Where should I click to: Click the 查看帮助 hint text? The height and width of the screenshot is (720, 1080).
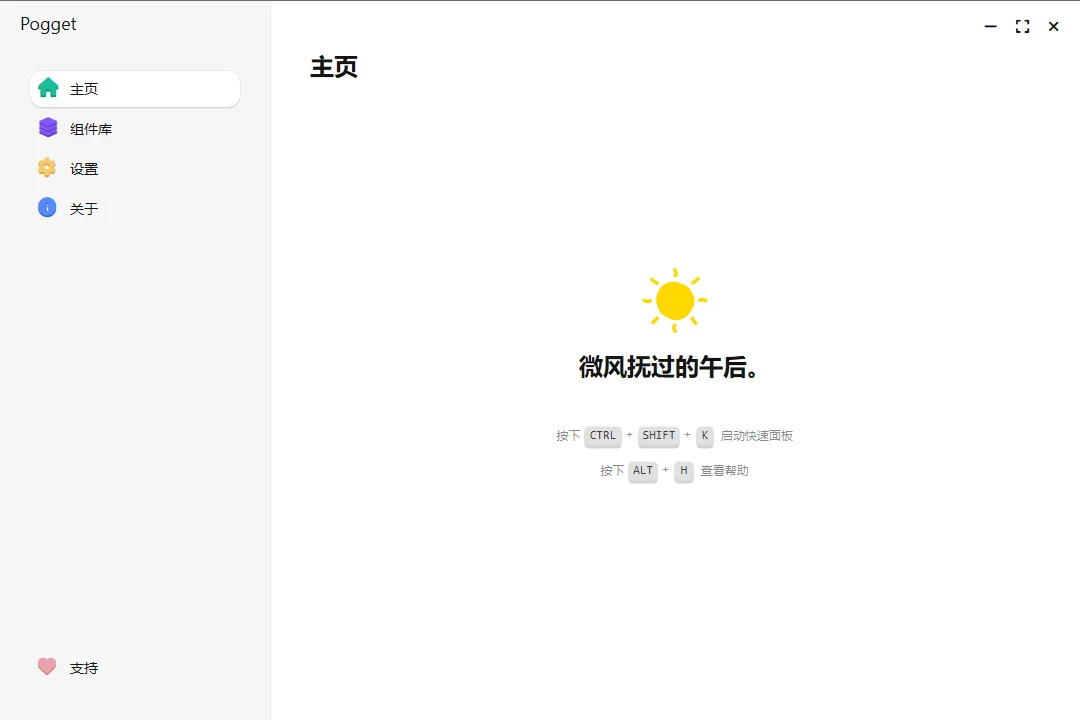(x=725, y=471)
